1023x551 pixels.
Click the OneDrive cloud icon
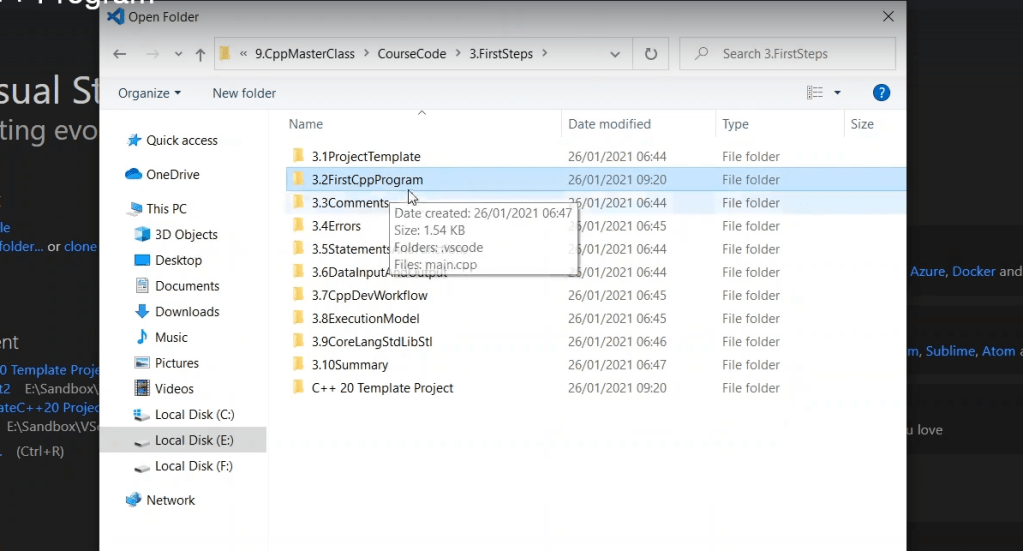133,173
